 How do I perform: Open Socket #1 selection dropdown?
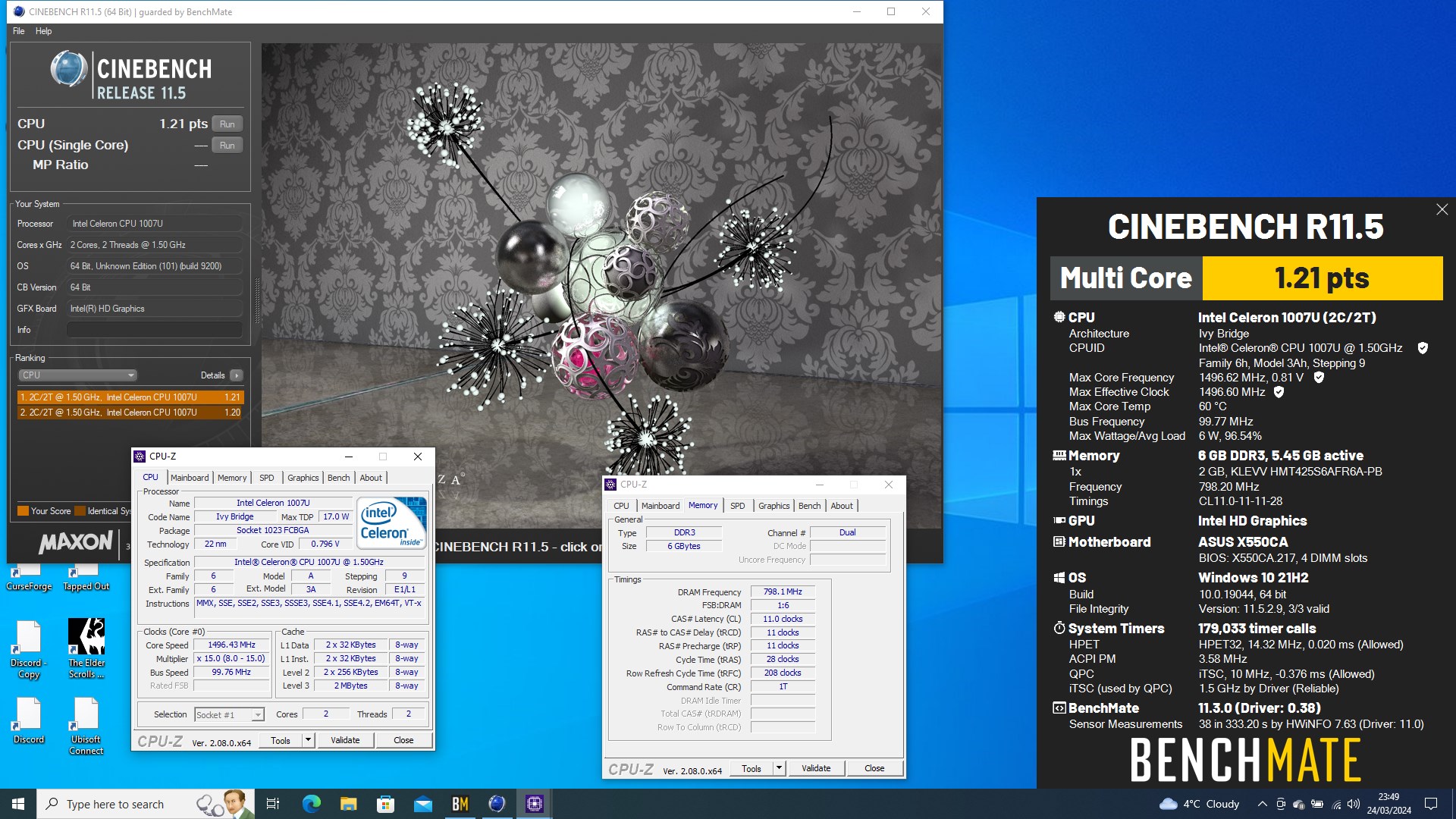pos(229,714)
